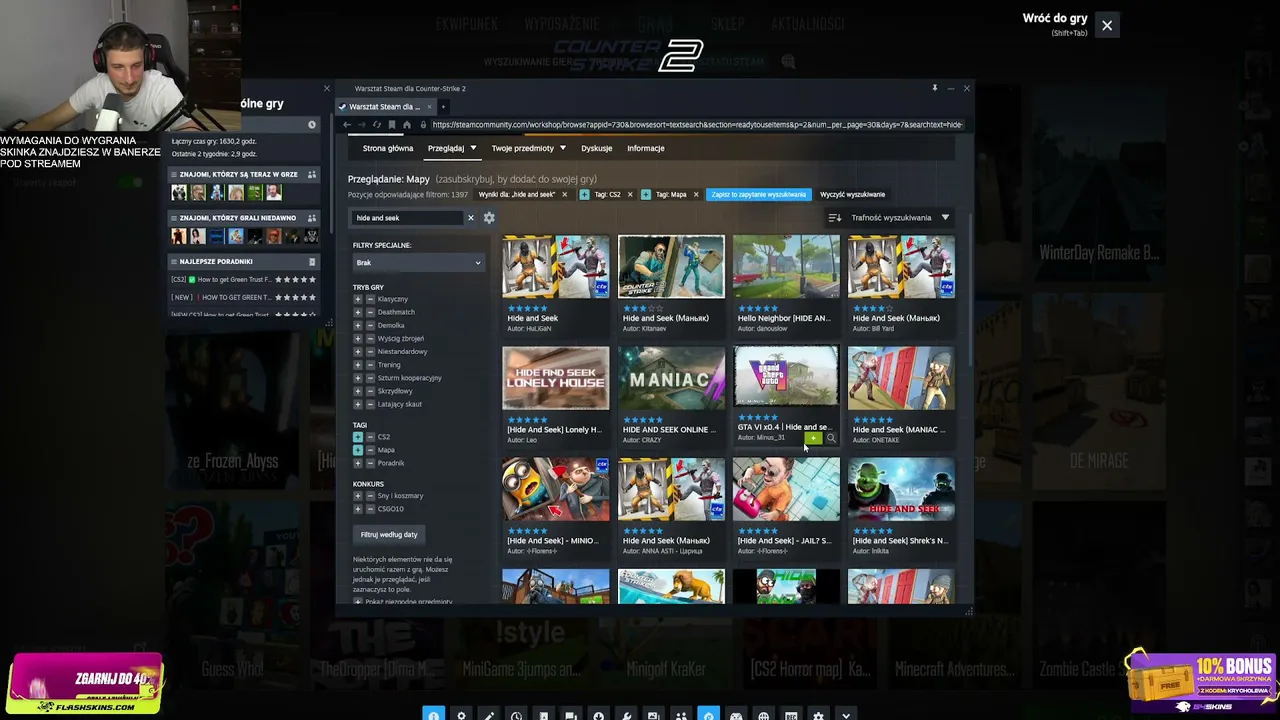
Task: Open overlay settings gear in bottom toolbar
Action: click(x=818, y=715)
